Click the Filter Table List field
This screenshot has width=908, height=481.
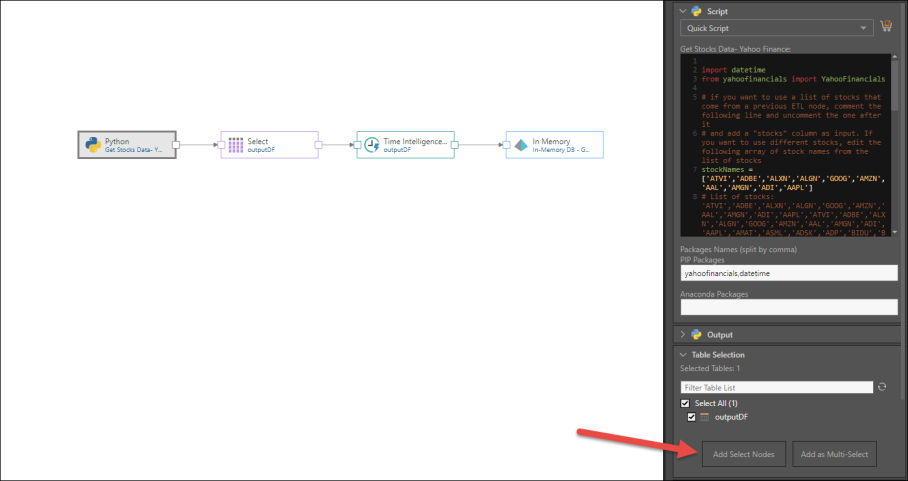777,387
